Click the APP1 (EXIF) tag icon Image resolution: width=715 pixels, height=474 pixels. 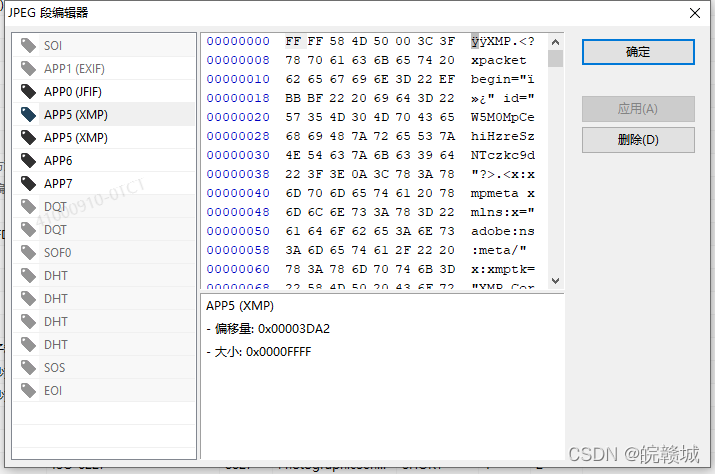pos(28,68)
